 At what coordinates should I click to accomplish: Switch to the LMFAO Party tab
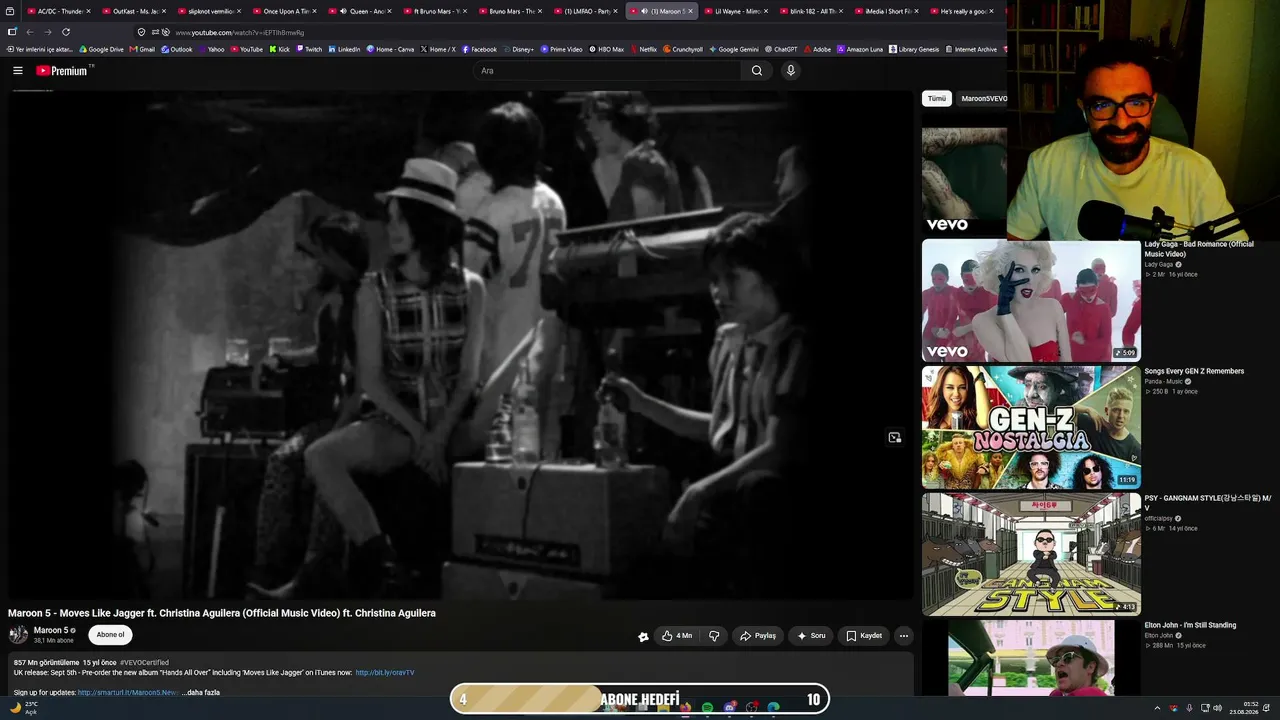[x=586, y=11]
